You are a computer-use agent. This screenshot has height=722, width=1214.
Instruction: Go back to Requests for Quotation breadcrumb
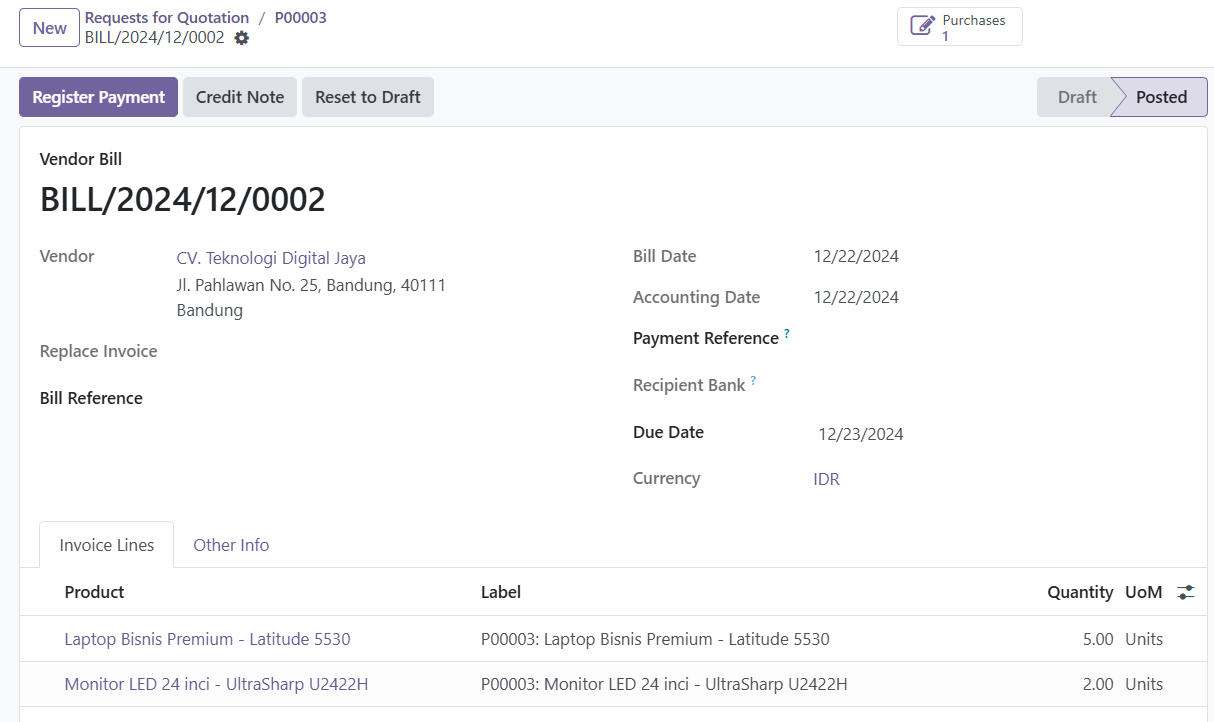click(167, 18)
